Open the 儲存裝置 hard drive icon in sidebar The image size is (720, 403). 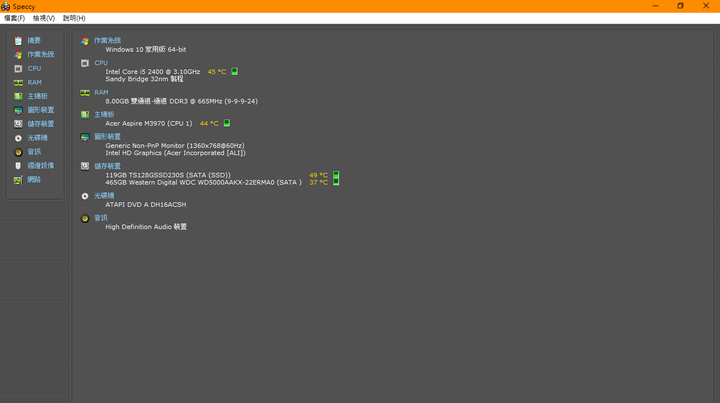(x=18, y=124)
